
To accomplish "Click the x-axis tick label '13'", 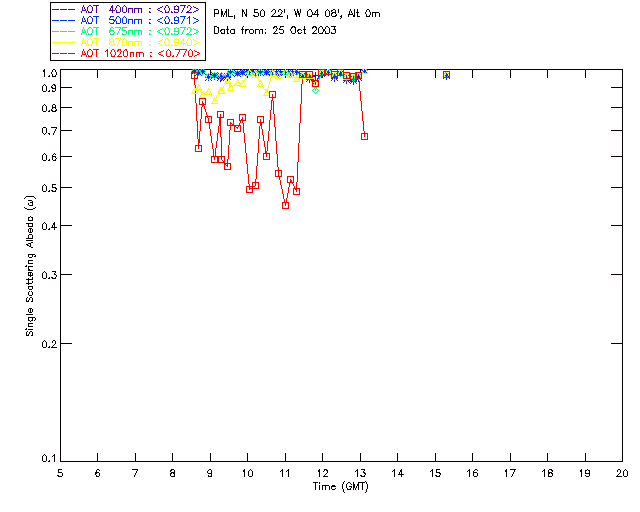I will [x=360, y=473].
